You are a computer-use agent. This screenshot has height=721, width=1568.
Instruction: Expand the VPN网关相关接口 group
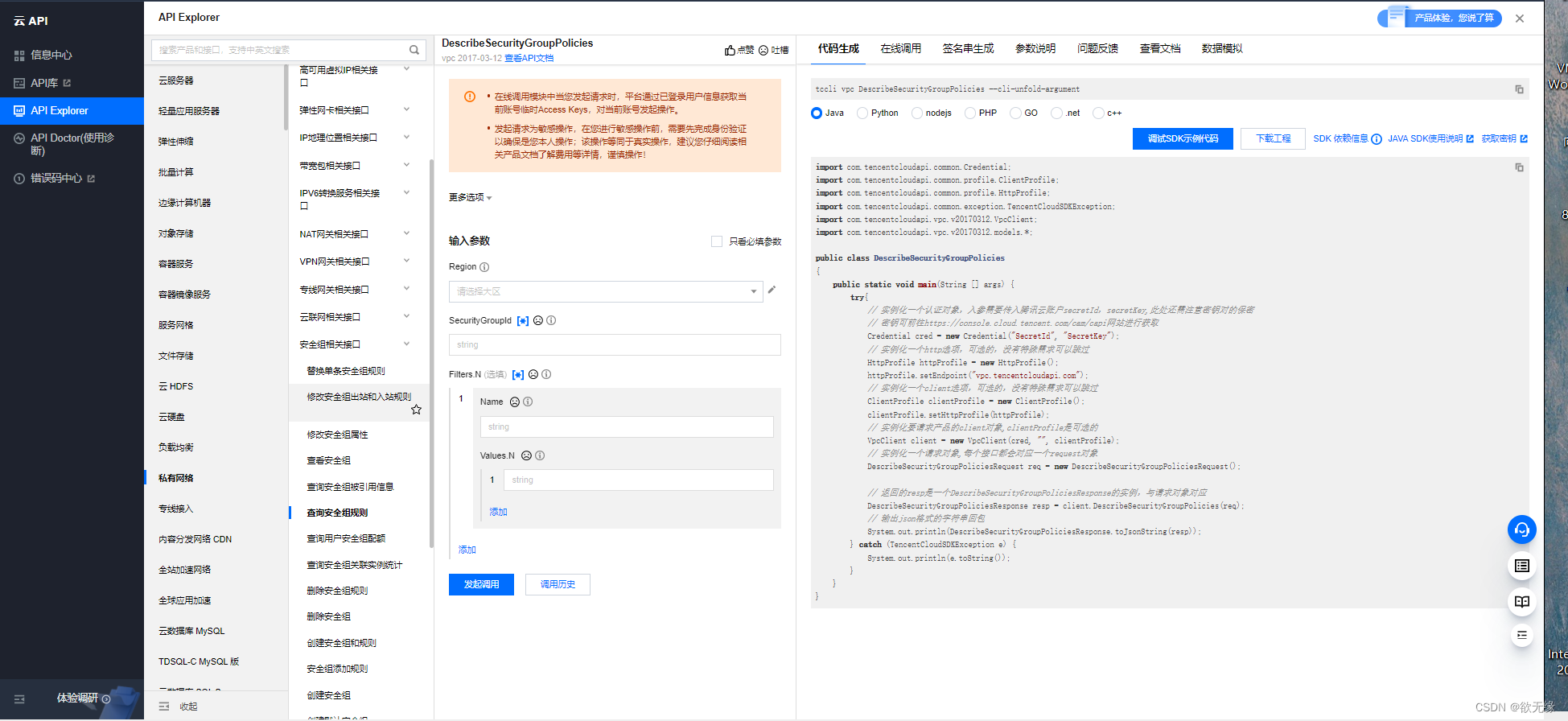pyautogui.click(x=406, y=261)
